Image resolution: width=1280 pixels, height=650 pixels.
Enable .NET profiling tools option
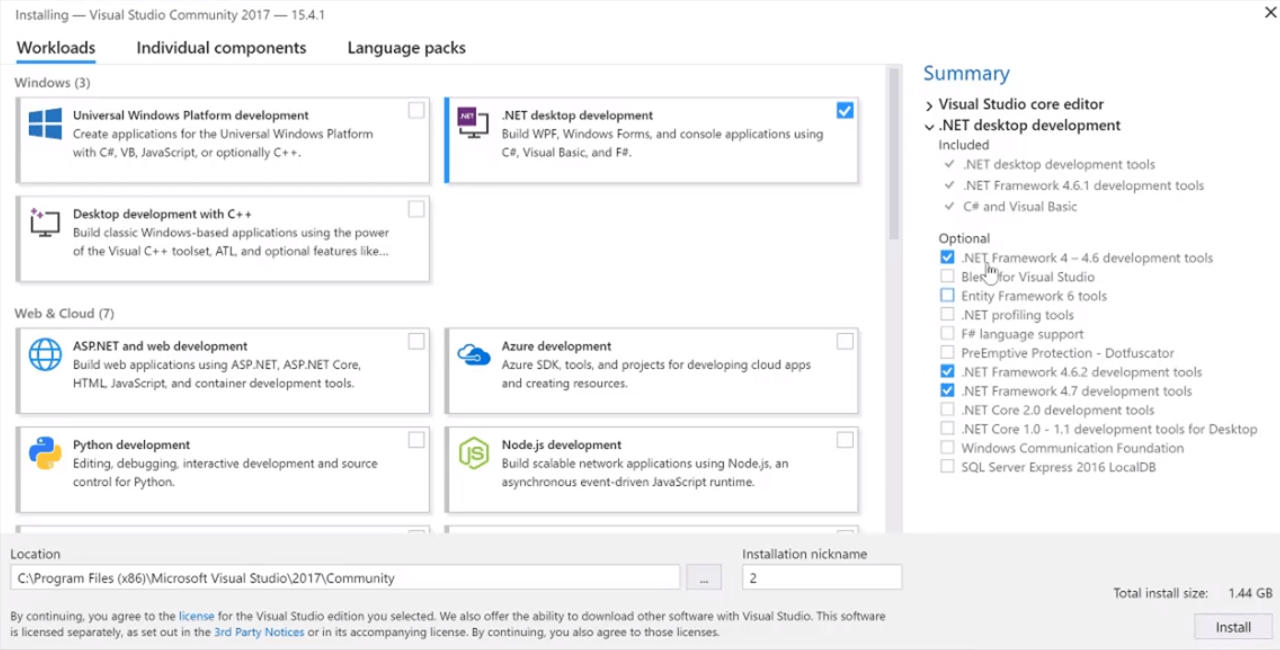point(947,314)
